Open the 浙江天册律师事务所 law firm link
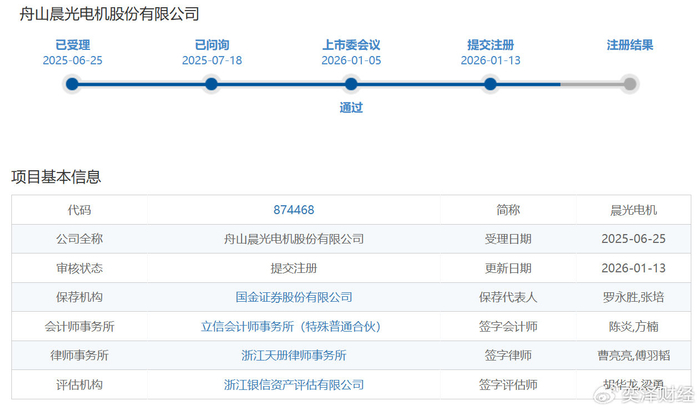Screen dimensions: 700x411 coord(294,356)
